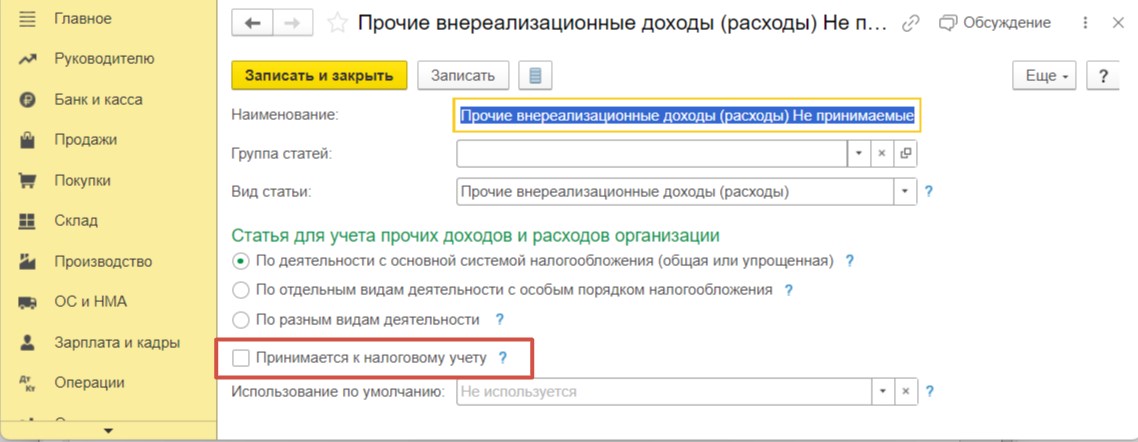This screenshot has height=442, width=1138.
Task: Clear Группа статей field with x
Action: (x=881, y=154)
